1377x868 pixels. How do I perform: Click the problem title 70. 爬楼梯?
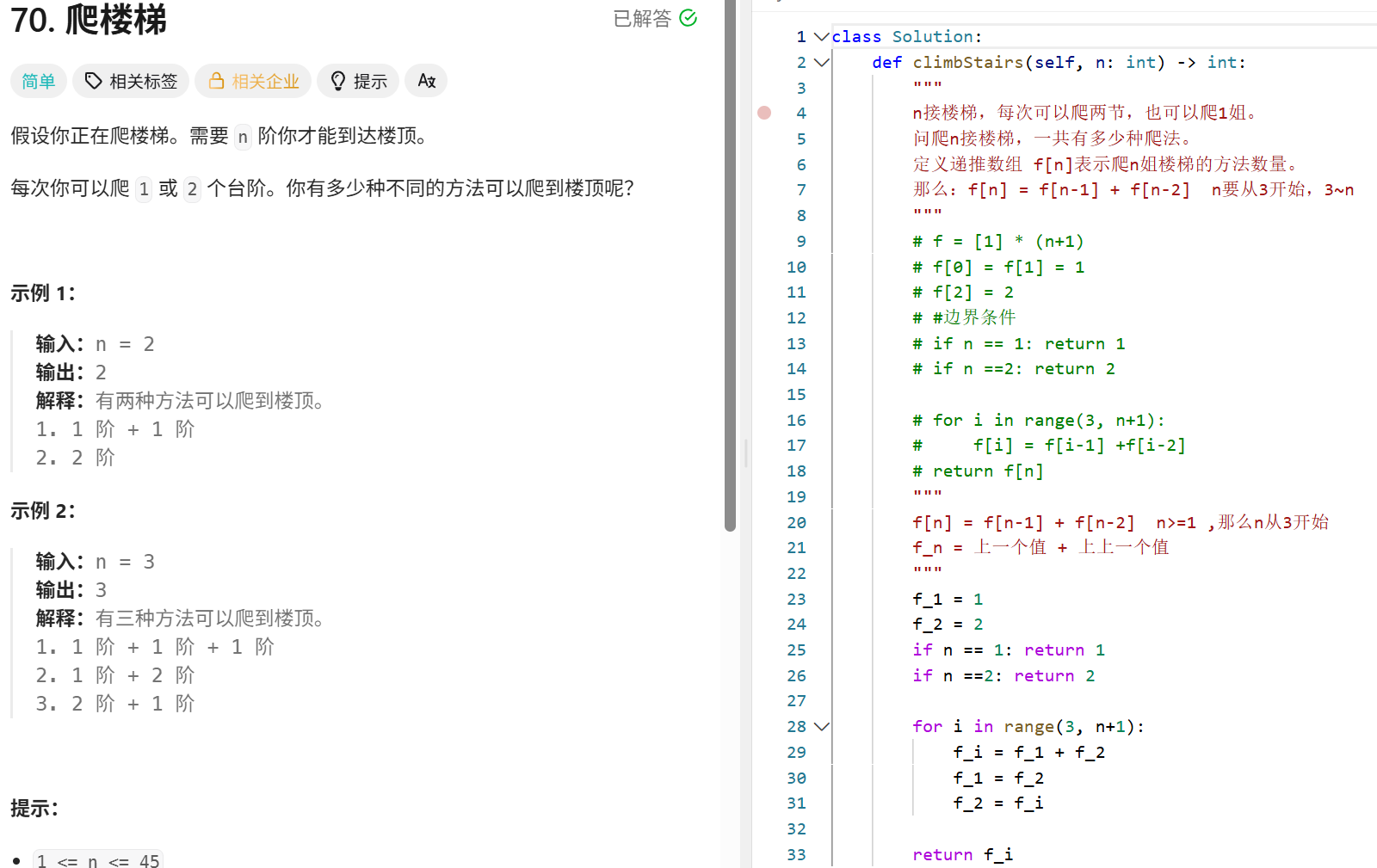pyautogui.click(x=86, y=21)
